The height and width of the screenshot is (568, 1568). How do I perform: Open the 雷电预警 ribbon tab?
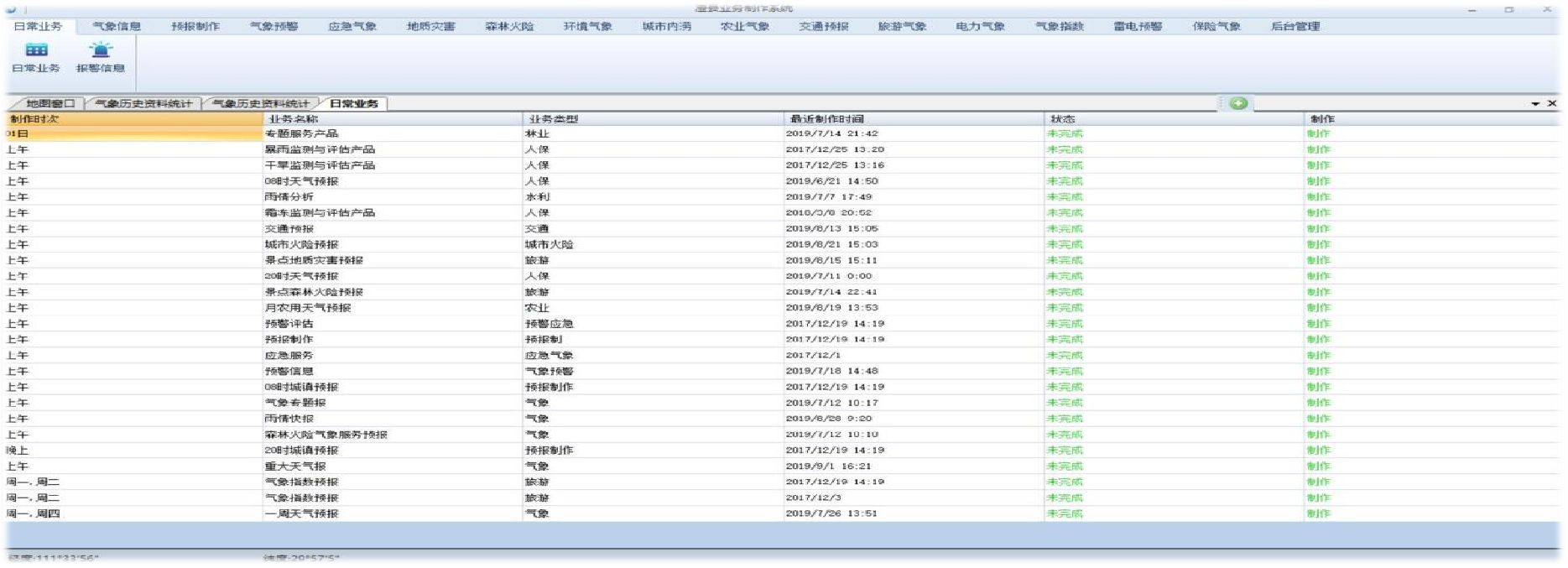point(1138,26)
